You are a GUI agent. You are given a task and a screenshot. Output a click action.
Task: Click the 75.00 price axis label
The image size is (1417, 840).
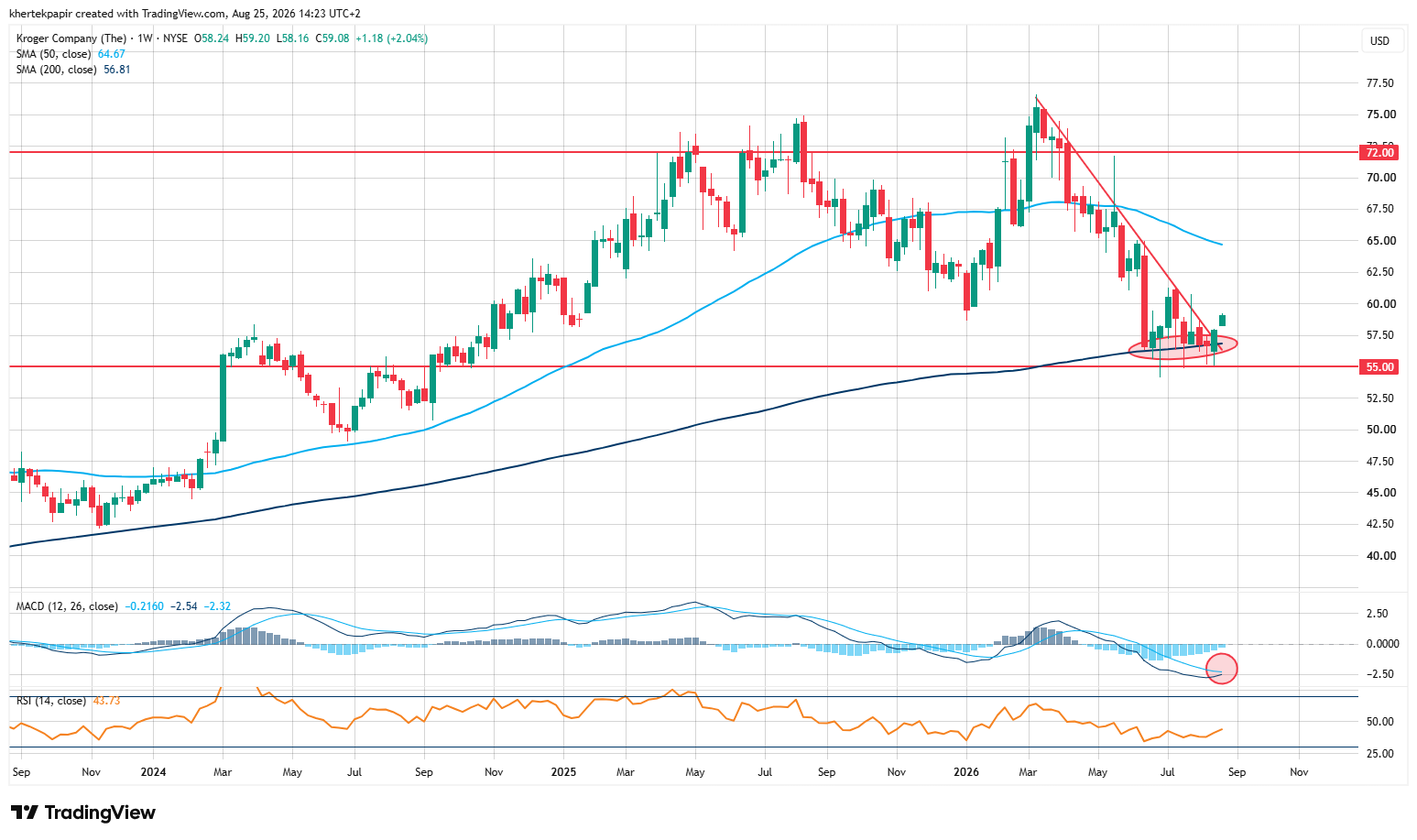1379,115
